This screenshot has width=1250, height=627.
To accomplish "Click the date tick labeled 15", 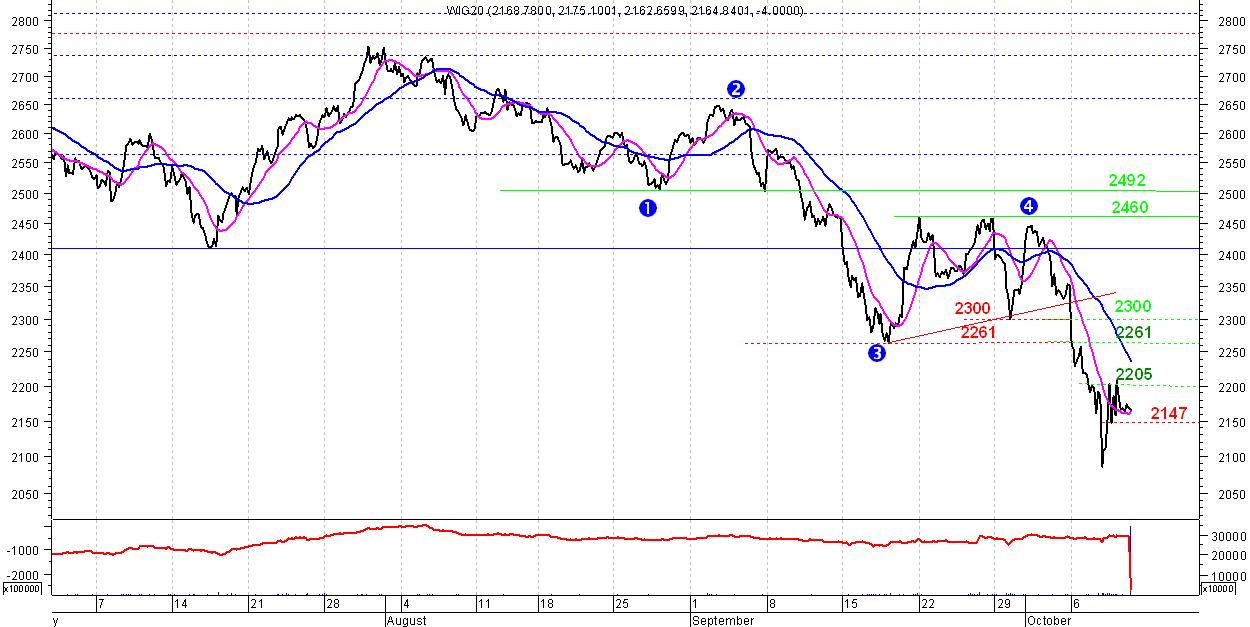I will (851, 605).
